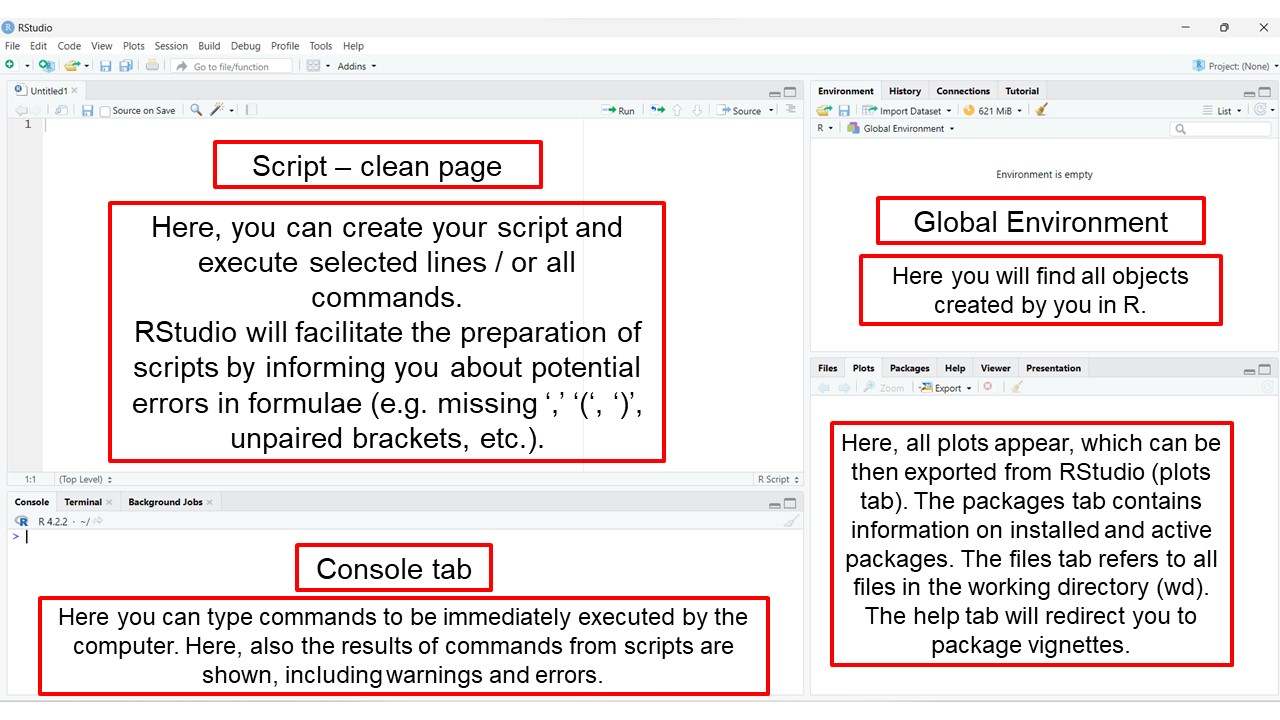This screenshot has height=720, width=1280.
Task: Click Import Dataset button
Action: point(905,111)
